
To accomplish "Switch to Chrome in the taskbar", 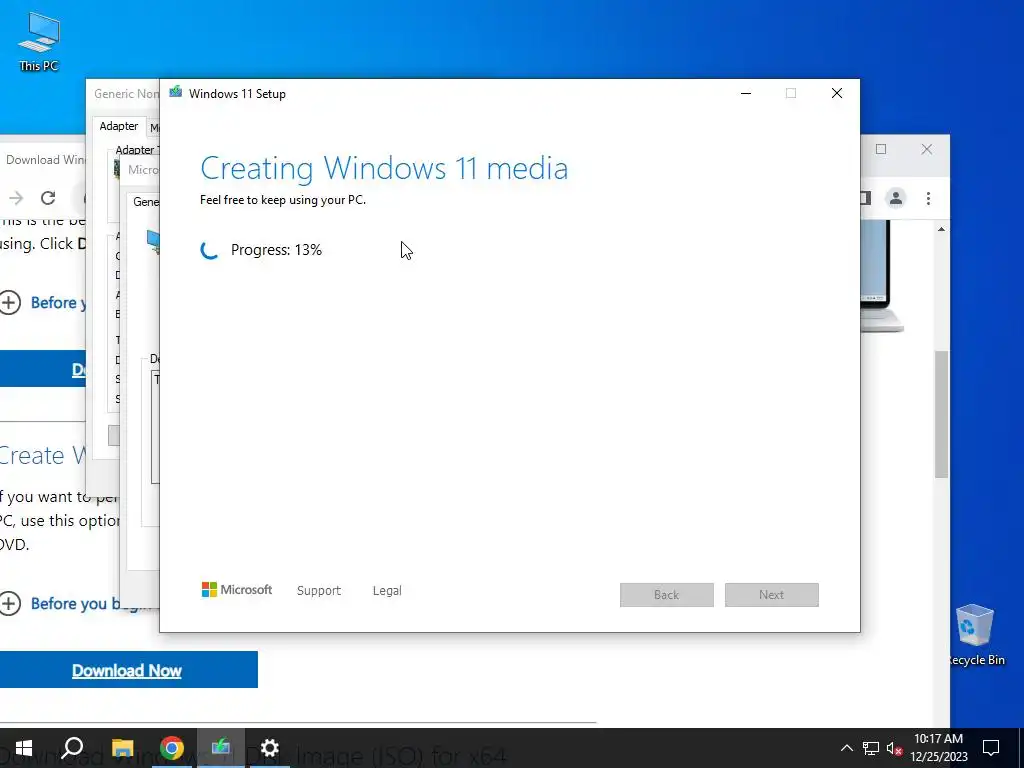I will click(x=172, y=748).
